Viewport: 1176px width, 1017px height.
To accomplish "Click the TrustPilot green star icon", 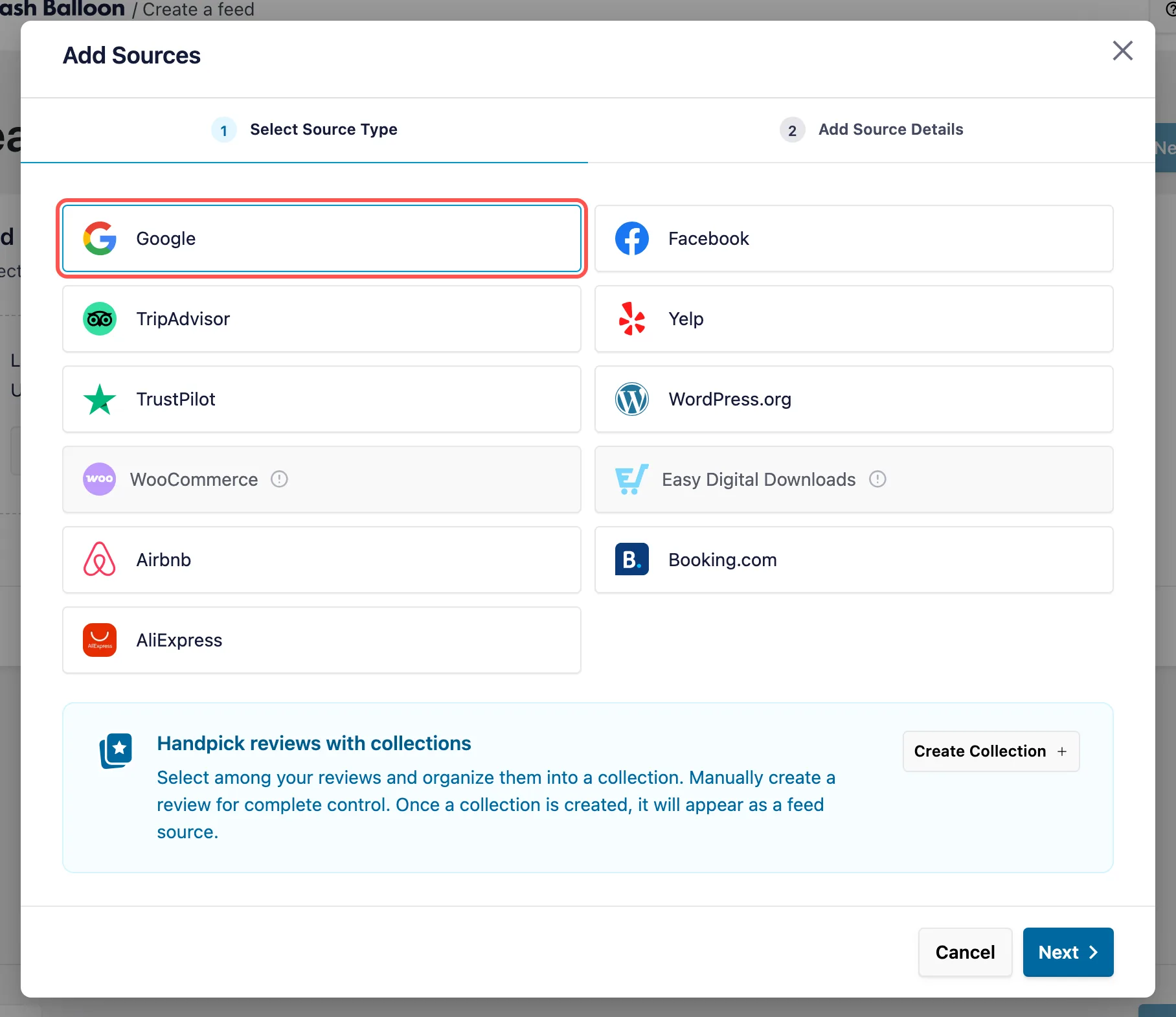I will (x=100, y=399).
